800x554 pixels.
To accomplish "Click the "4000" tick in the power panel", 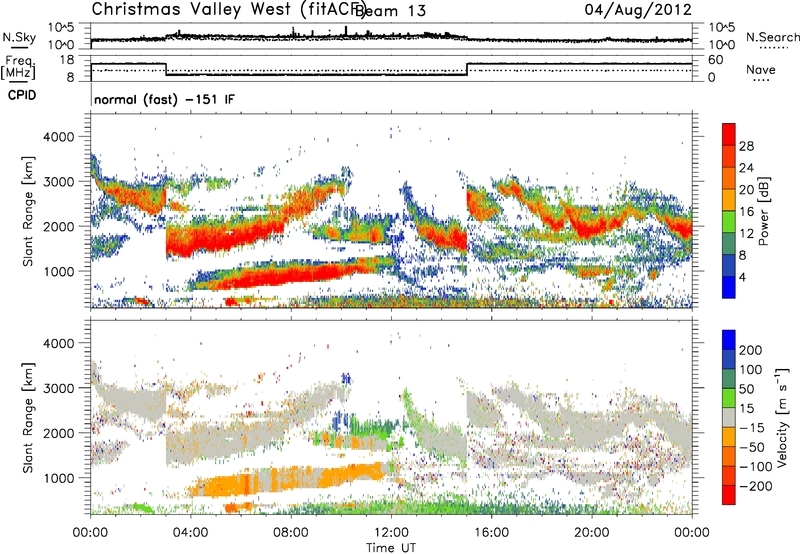I will (x=58, y=137).
